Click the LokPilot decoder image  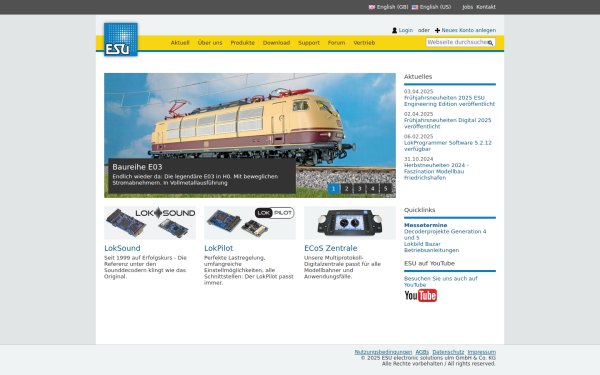[250, 223]
